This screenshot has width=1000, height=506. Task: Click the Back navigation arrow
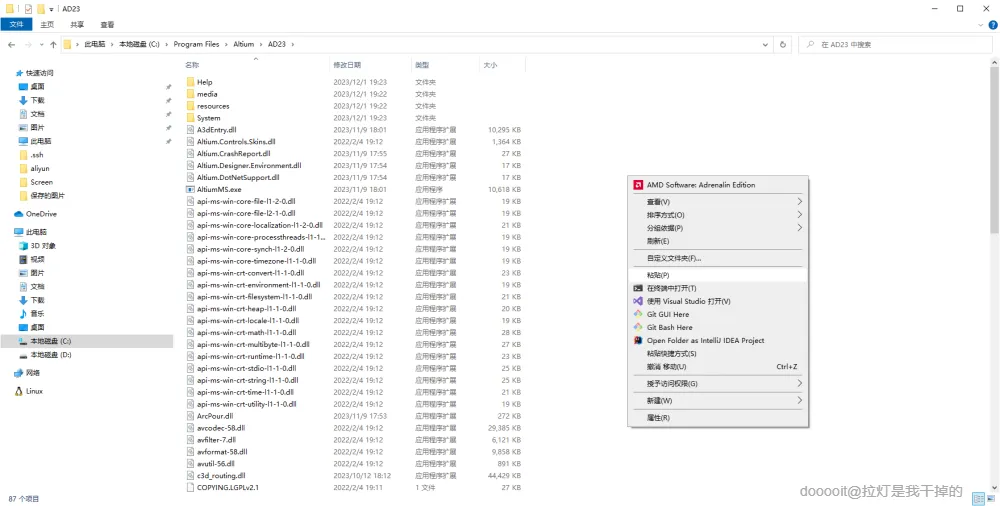11,45
